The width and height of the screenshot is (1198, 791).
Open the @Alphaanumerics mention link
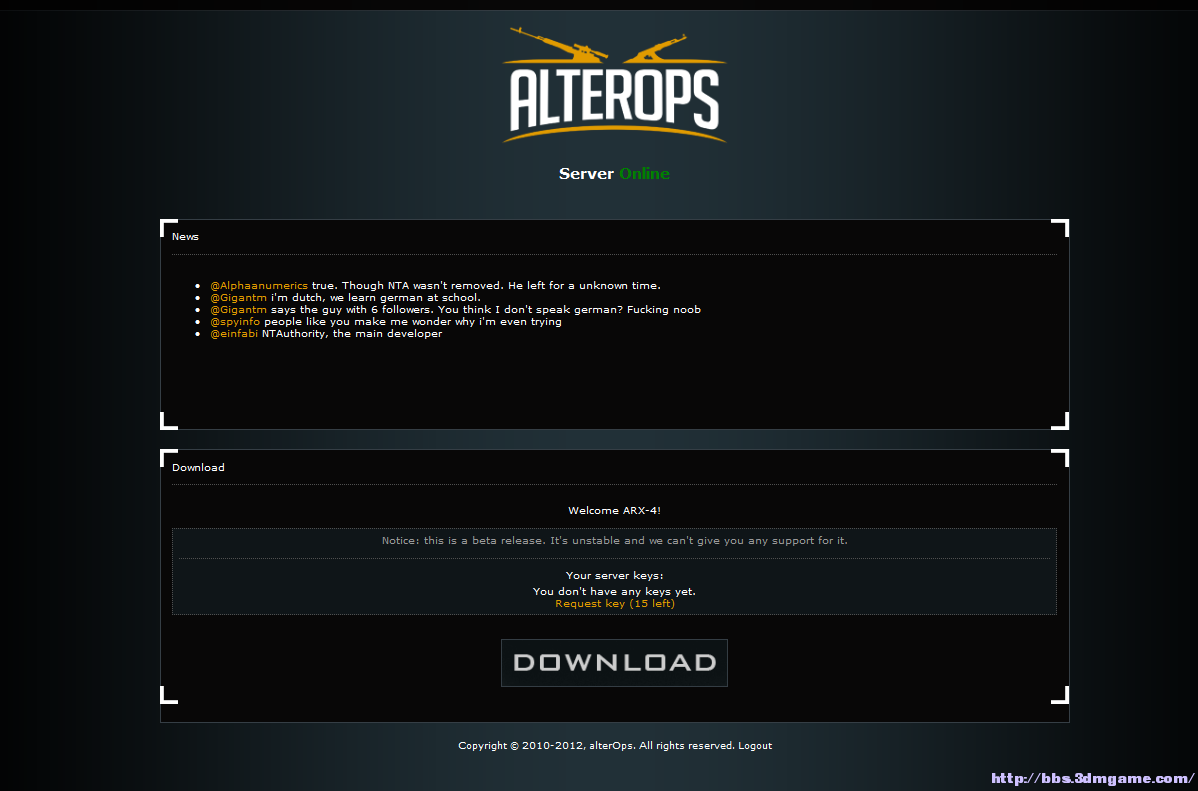click(x=259, y=286)
